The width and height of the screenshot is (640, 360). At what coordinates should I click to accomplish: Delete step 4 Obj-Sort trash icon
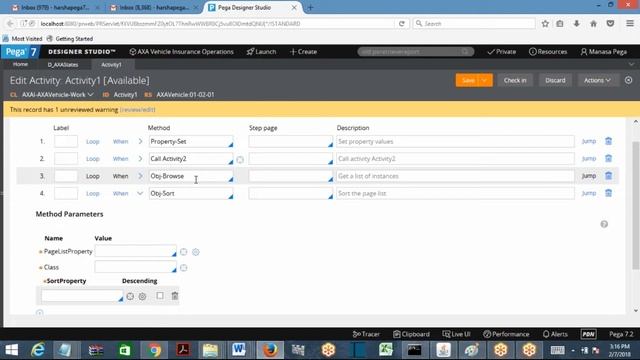click(x=608, y=193)
